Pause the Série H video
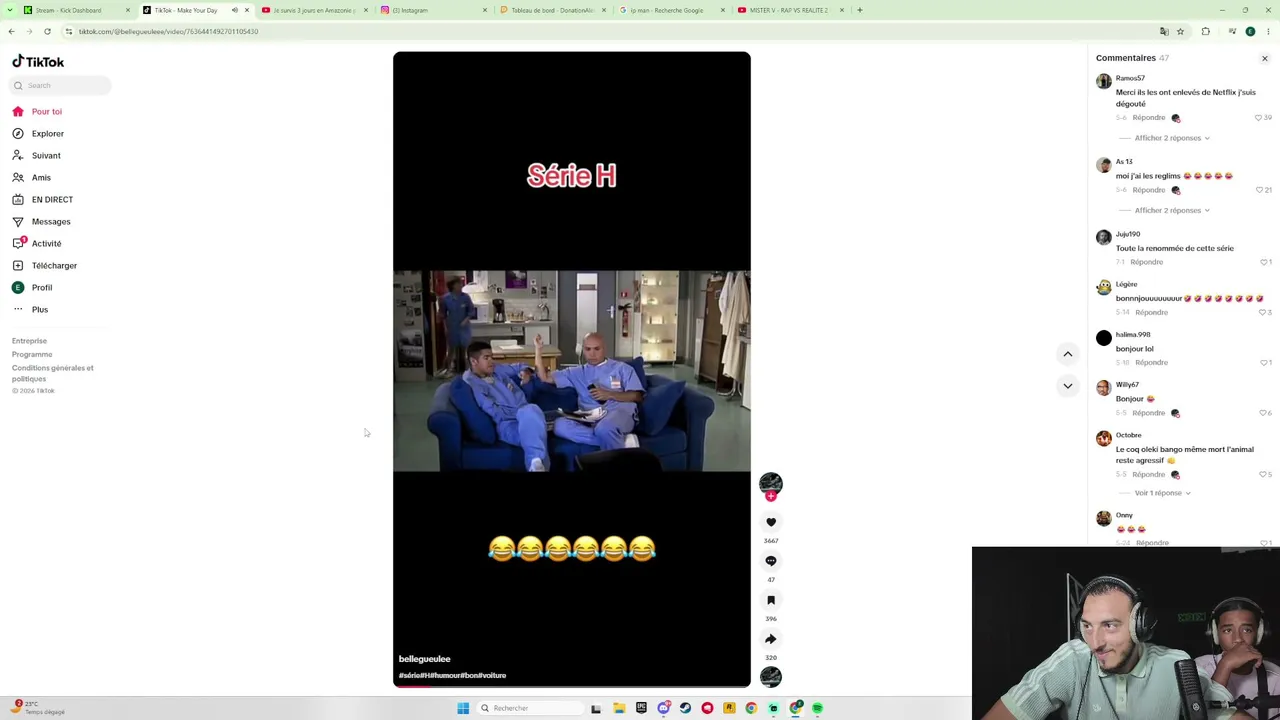 click(x=572, y=370)
